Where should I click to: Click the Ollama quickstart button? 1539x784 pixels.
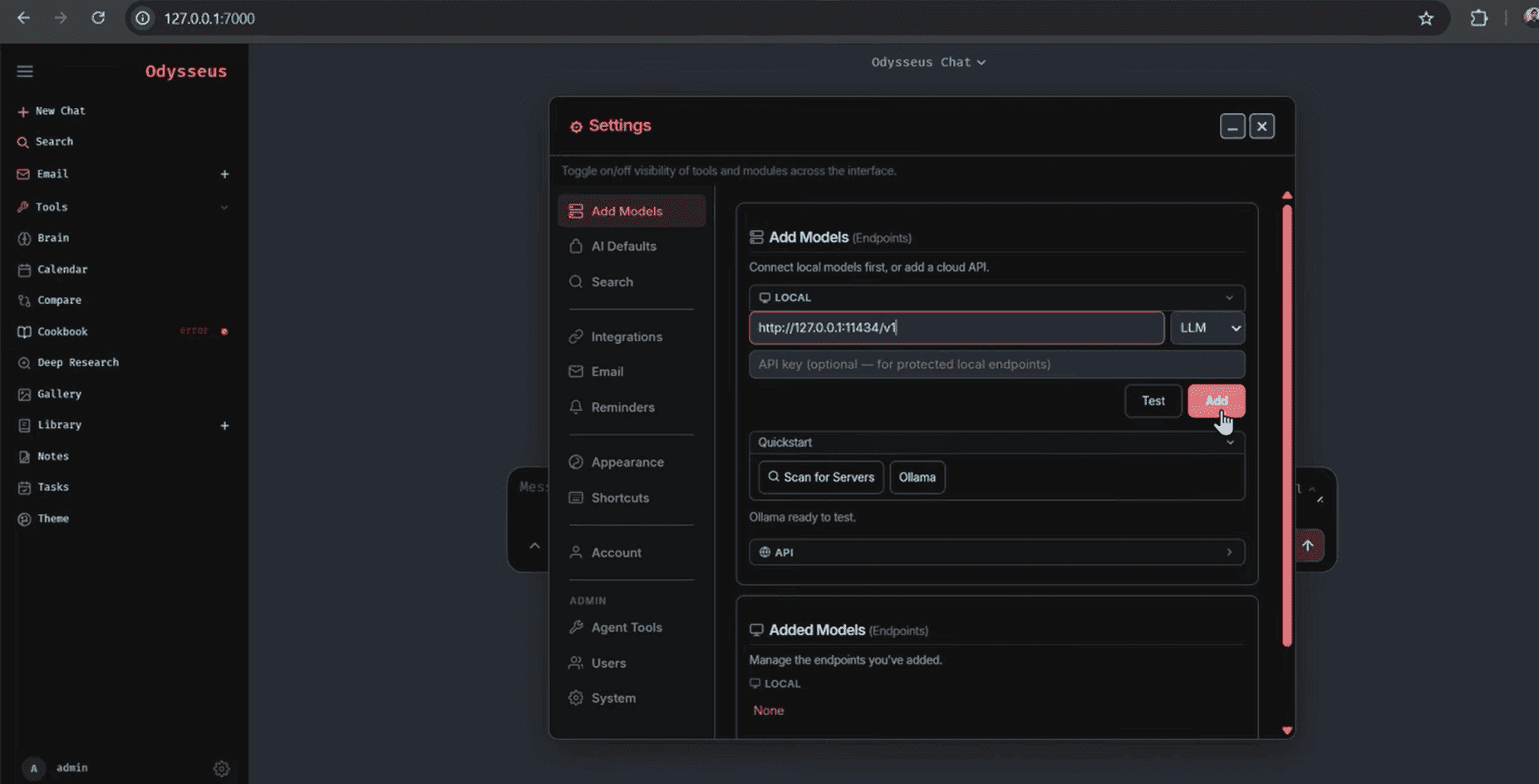click(917, 478)
